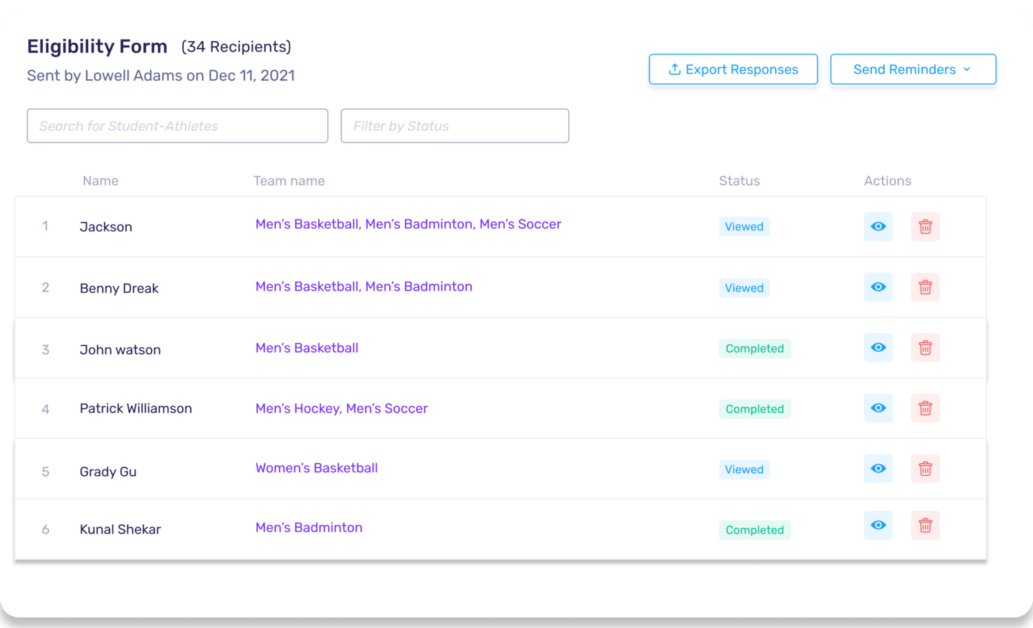Open Men's Basketball team link for John watson
The width and height of the screenshot is (1033, 628).
point(307,348)
